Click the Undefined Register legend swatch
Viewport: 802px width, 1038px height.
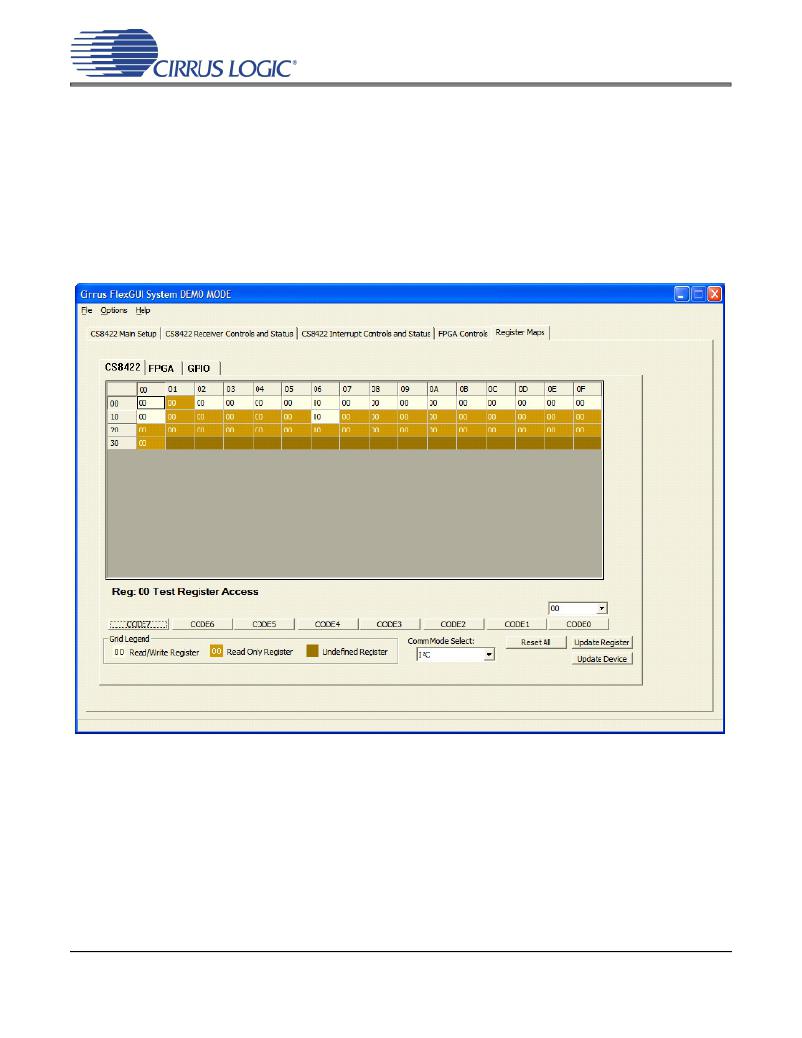[313, 651]
